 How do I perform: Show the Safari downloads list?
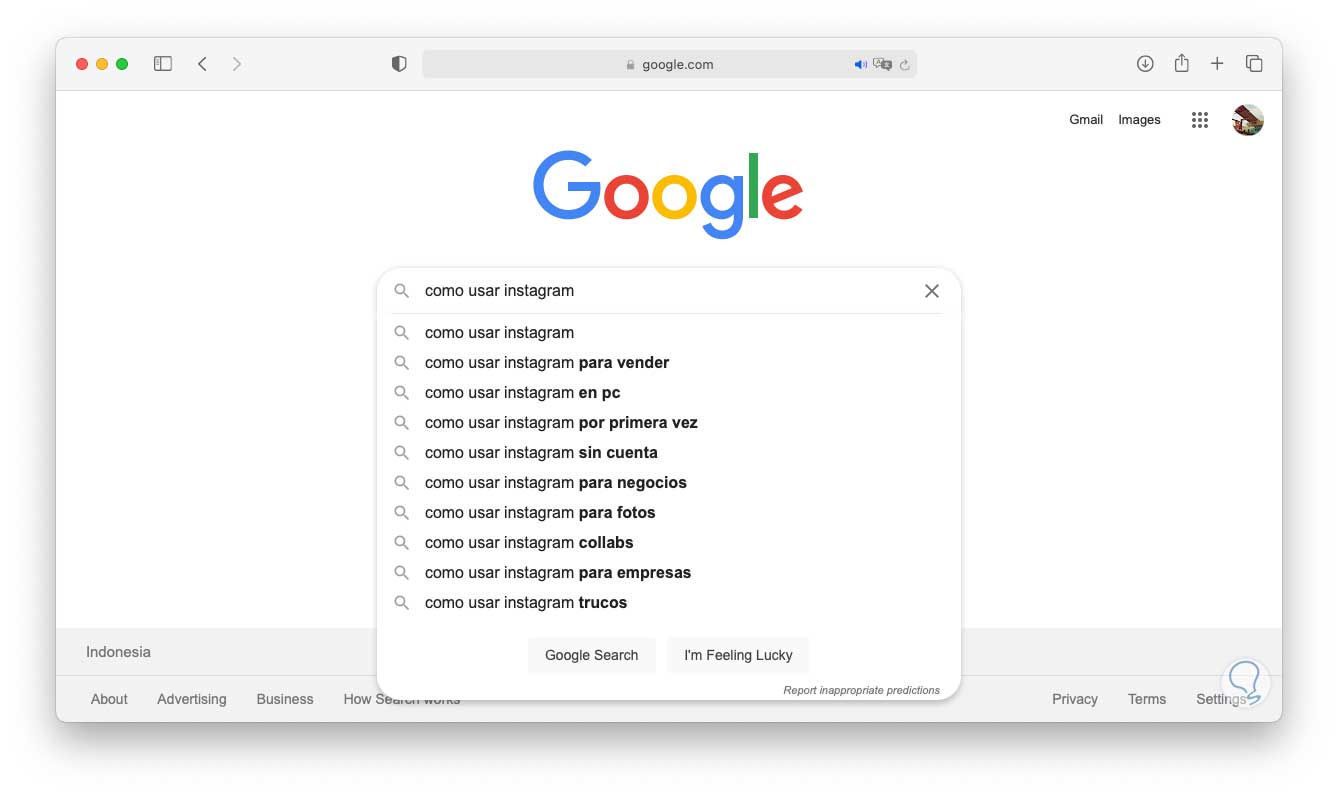[x=1145, y=64]
